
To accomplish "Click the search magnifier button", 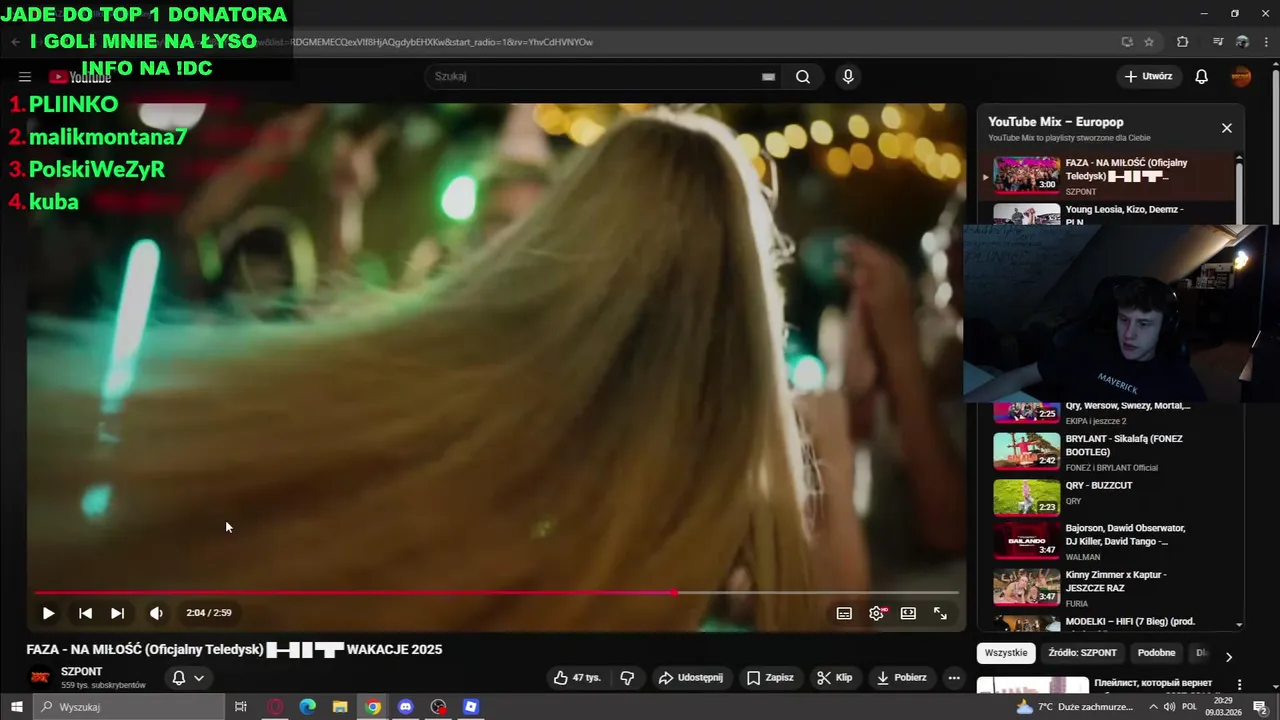I will (x=803, y=77).
